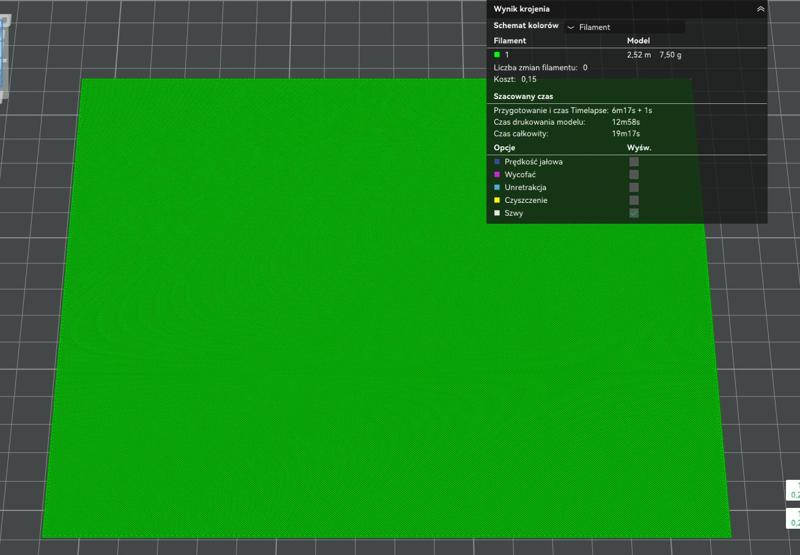Click the green filament 1 color swatch
The image size is (800, 555).
(x=497, y=55)
